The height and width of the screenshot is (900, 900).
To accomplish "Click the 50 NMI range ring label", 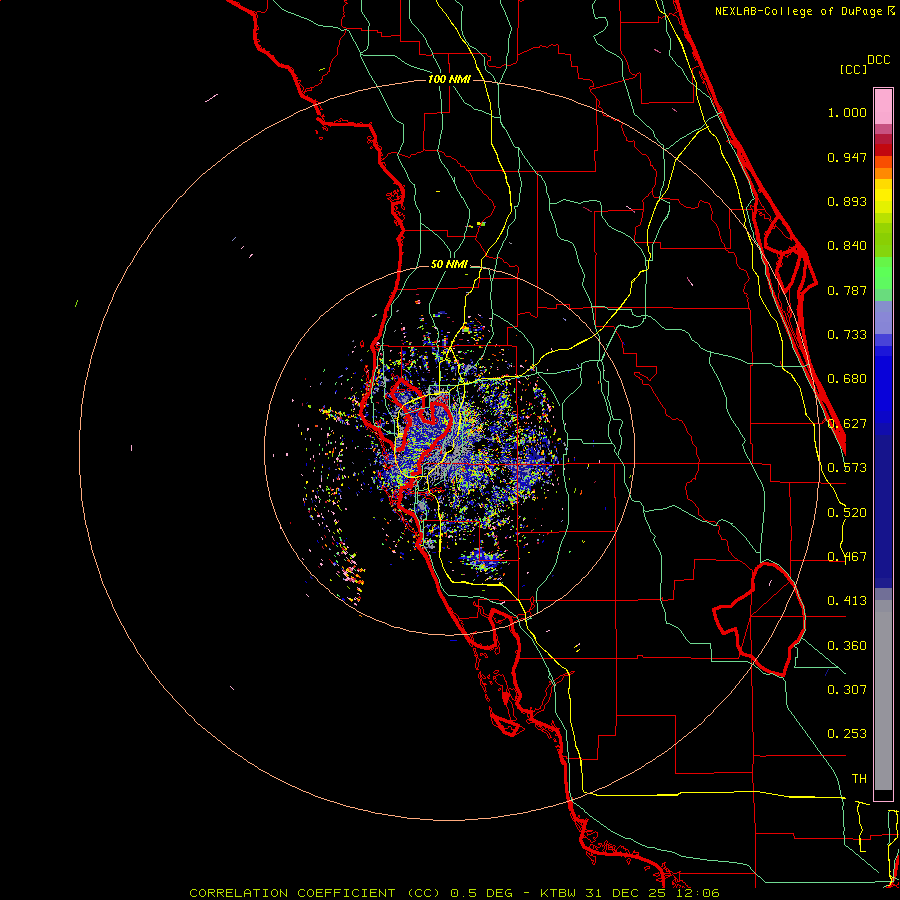I will [x=449, y=265].
